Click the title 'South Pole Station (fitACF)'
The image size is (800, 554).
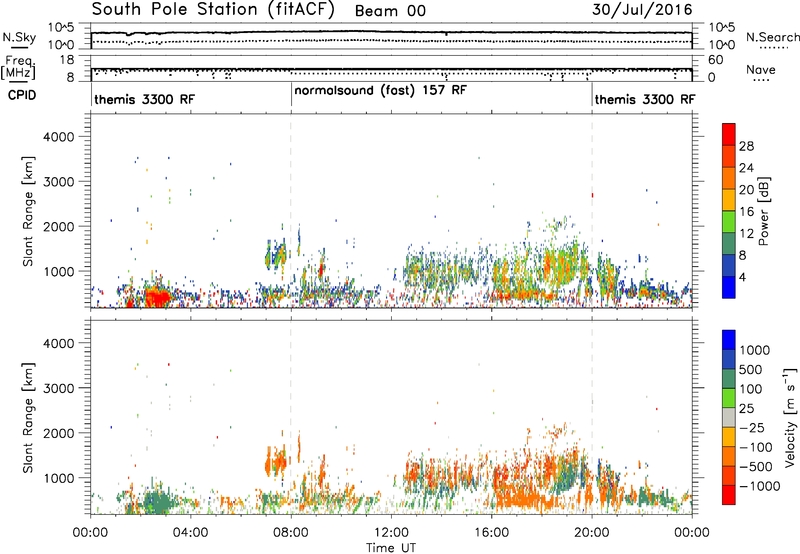(212, 10)
